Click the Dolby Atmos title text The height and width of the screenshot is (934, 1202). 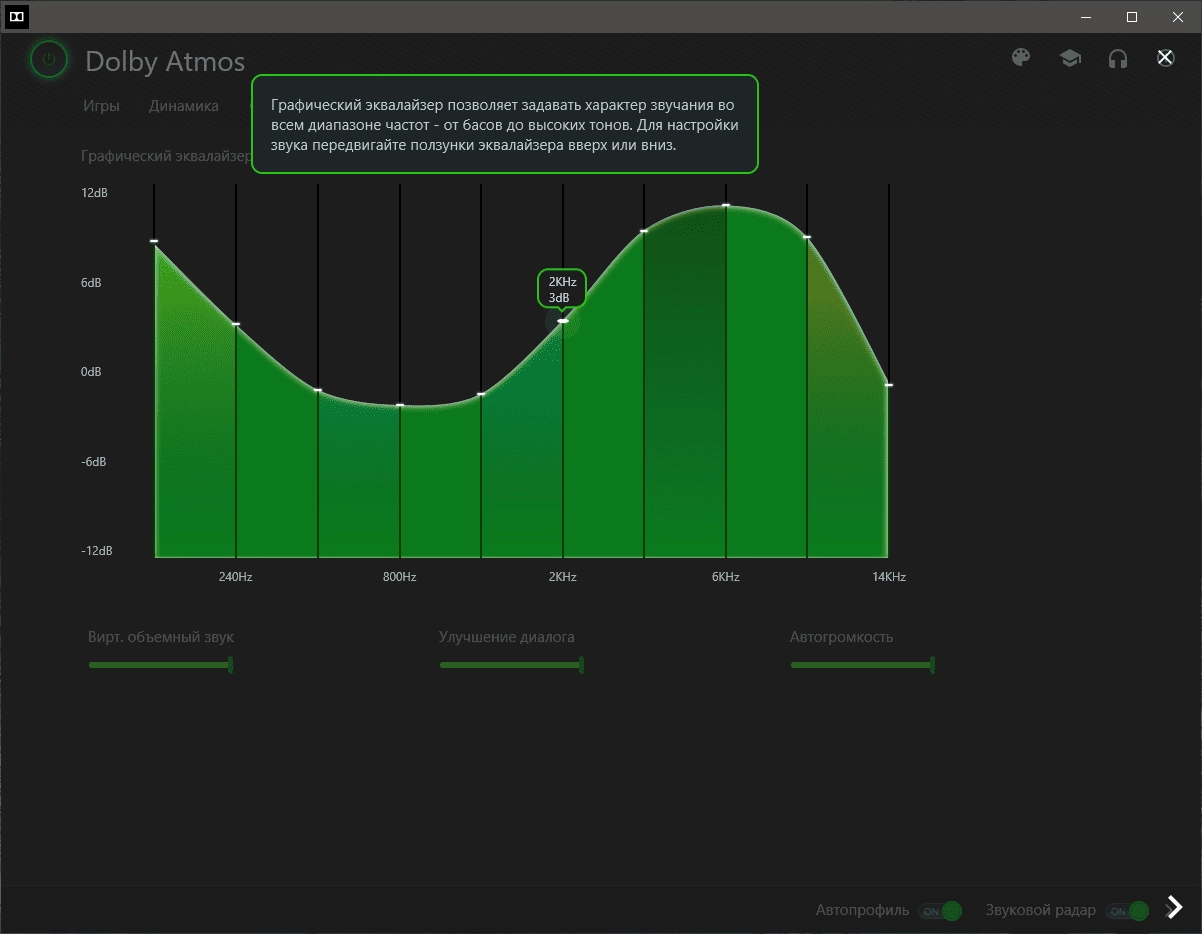(165, 61)
